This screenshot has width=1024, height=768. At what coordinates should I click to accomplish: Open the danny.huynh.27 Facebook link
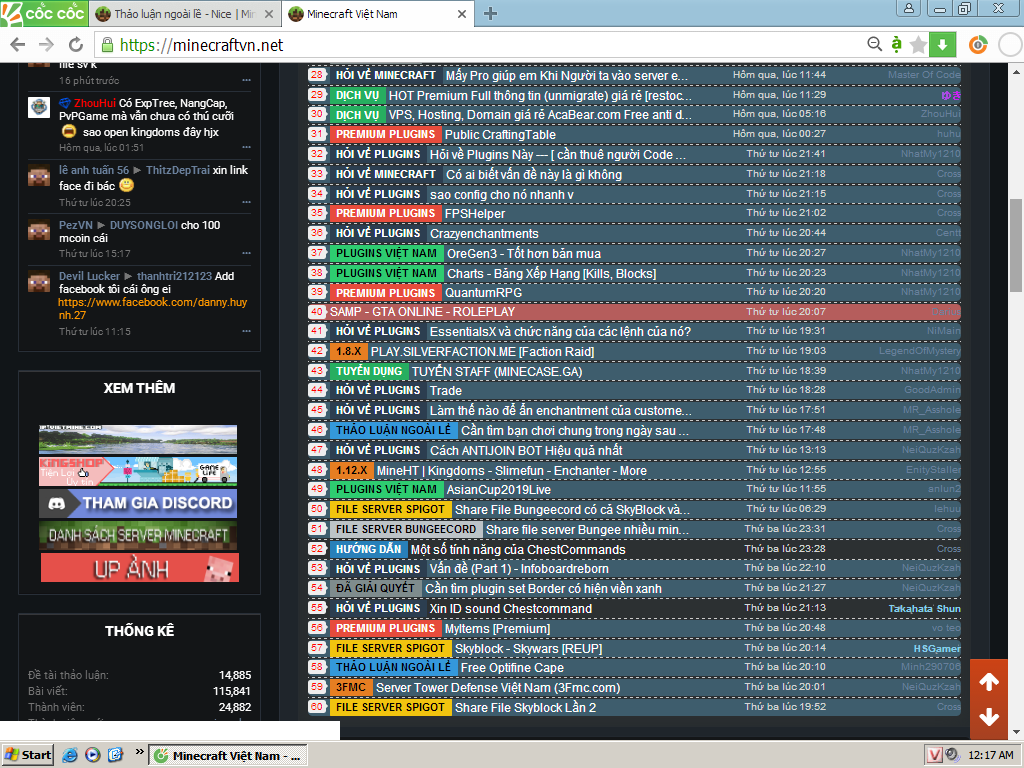click(152, 308)
